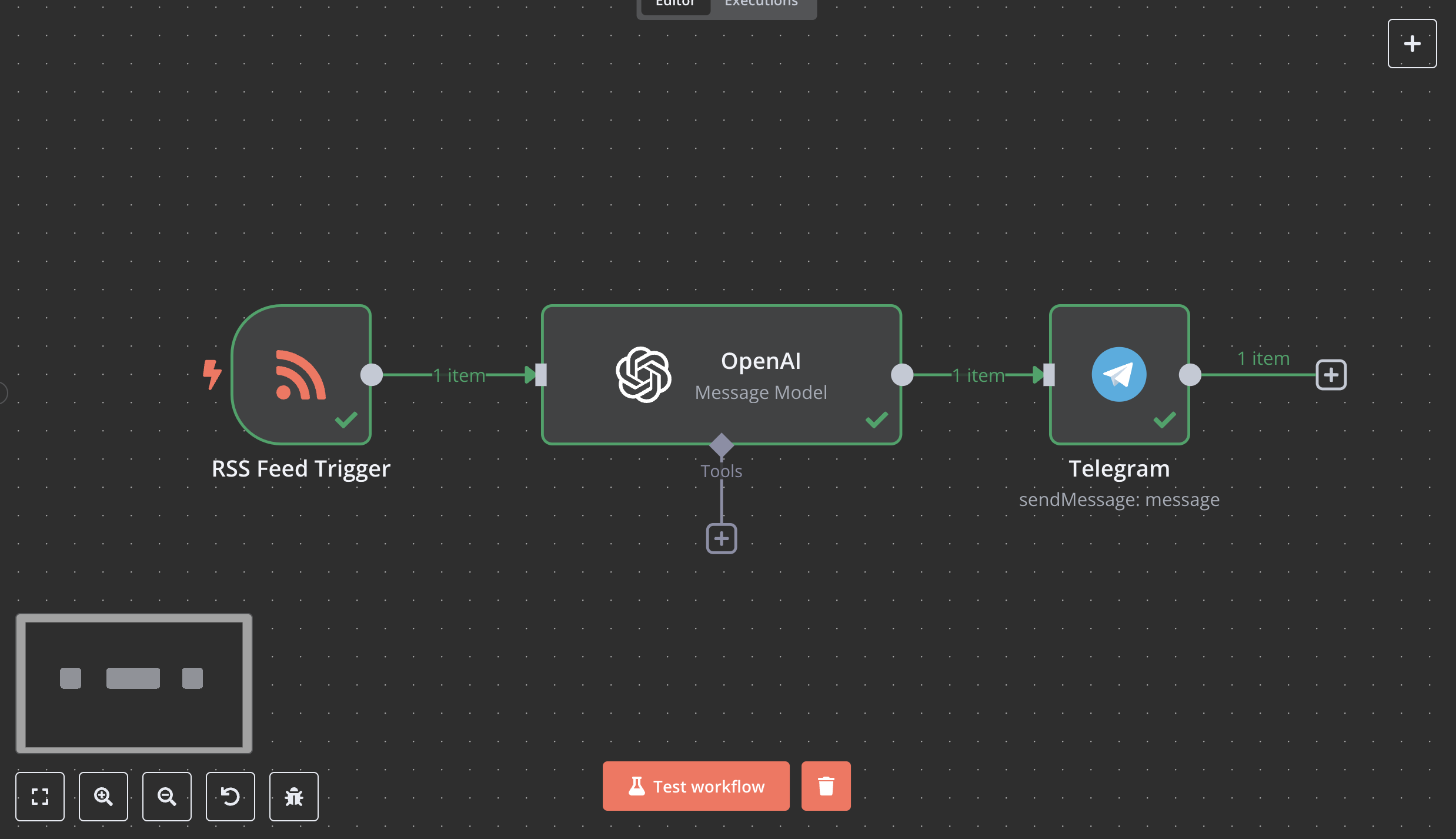1456x839 pixels.
Task: Click the fit-to-screen canvas icon
Action: 40,796
